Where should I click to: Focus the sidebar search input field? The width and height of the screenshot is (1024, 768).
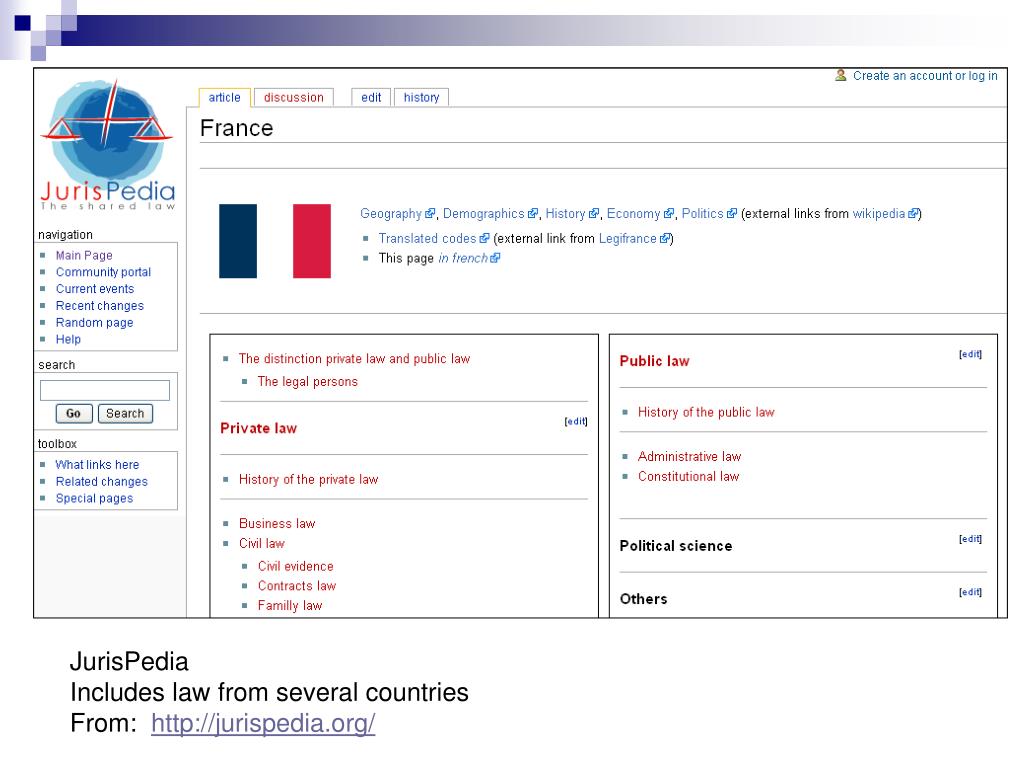click(x=104, y=391)
